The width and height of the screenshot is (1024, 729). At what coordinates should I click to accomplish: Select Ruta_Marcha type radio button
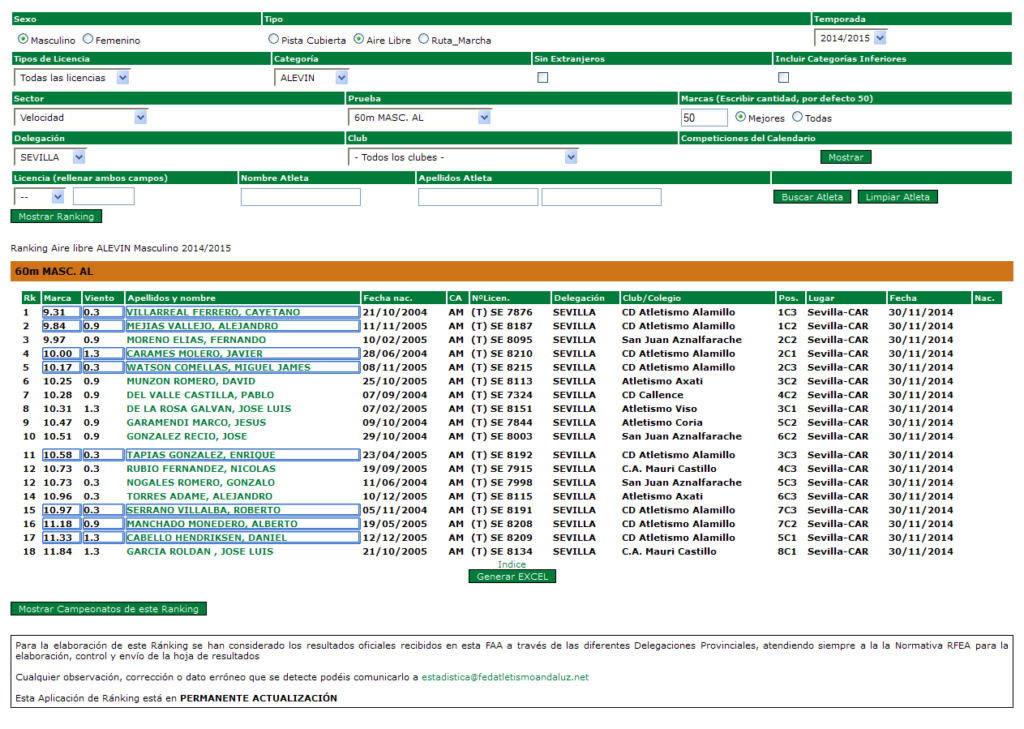pyautogui.click(x=424, y=40)
